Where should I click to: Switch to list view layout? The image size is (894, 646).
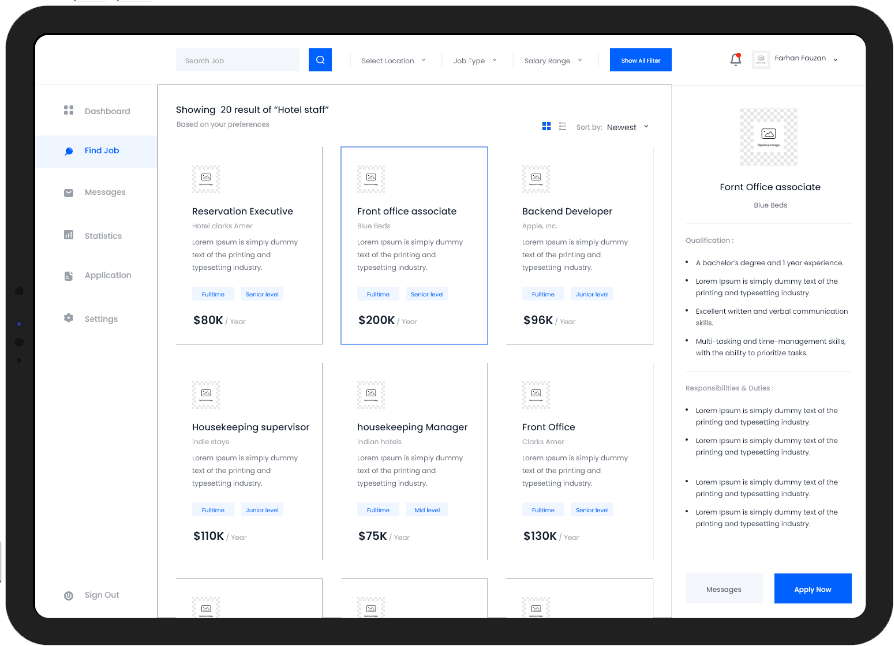562,126
